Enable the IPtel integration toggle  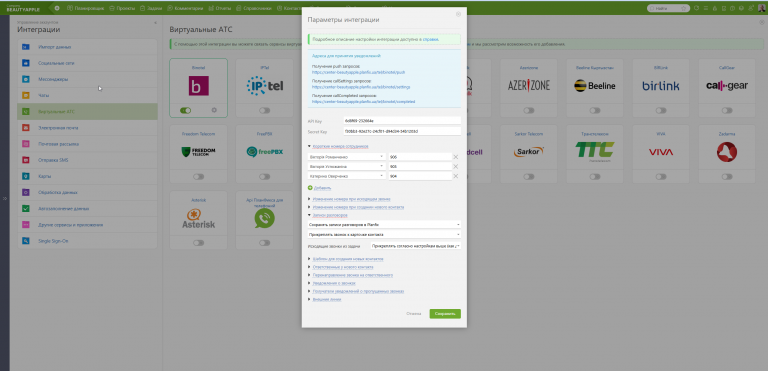(x=264, y=110)
